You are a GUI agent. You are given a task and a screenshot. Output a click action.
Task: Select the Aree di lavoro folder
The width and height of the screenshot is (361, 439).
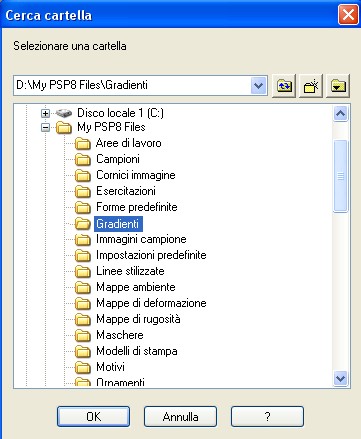pos(129,143)
